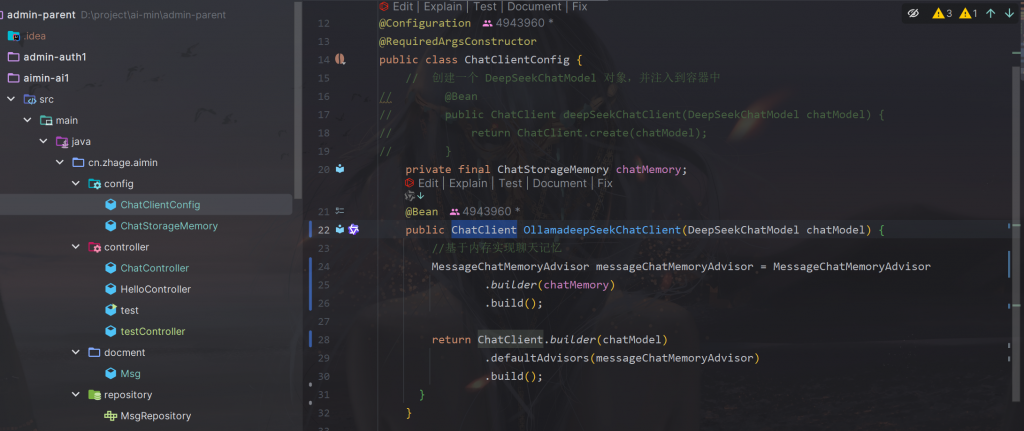Screen dimensions: 1024x431
Task: Click the purple gutter icon on line 22
Action: (353, 230)
